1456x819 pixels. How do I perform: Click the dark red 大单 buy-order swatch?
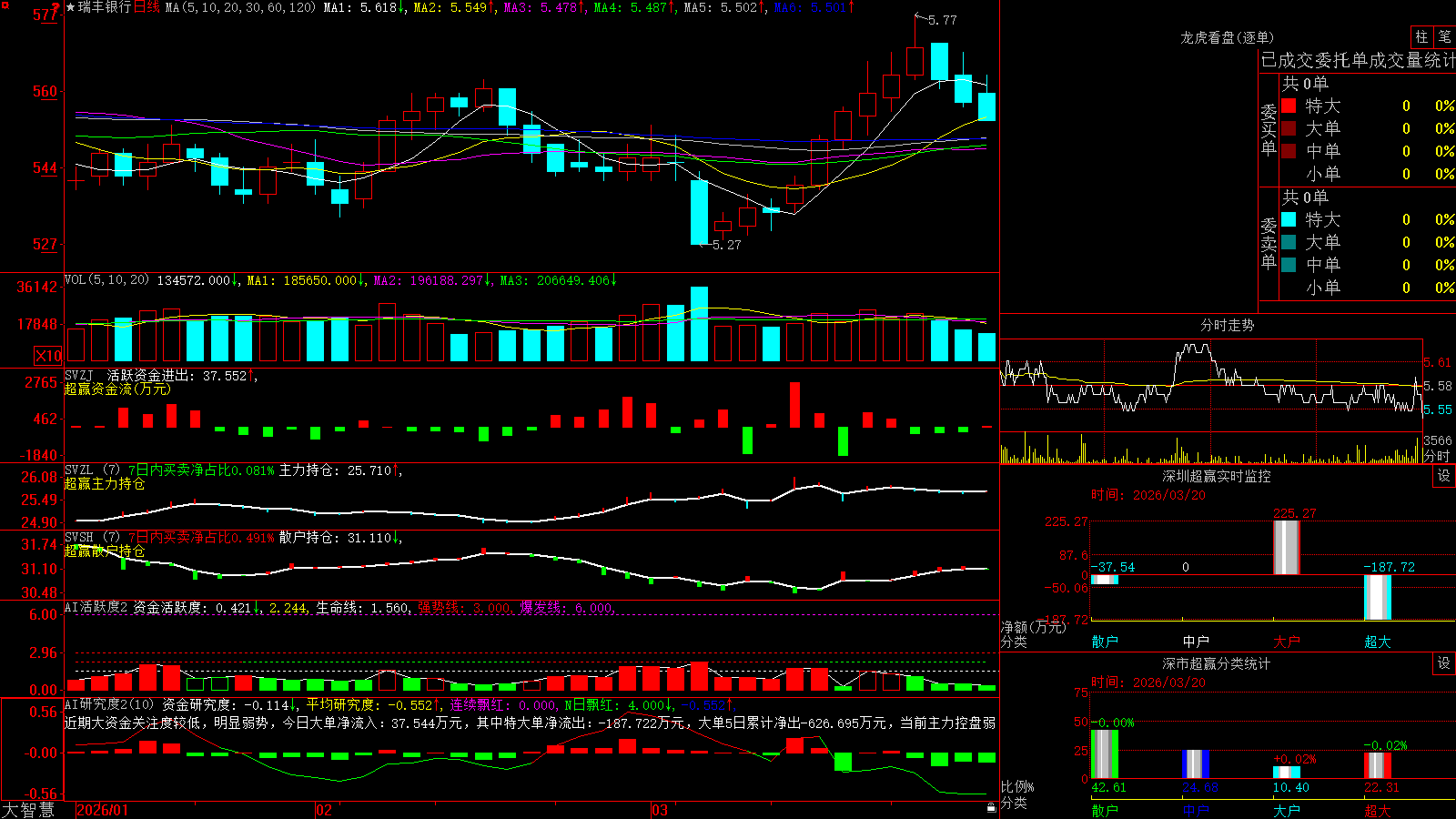(1289, 128)
